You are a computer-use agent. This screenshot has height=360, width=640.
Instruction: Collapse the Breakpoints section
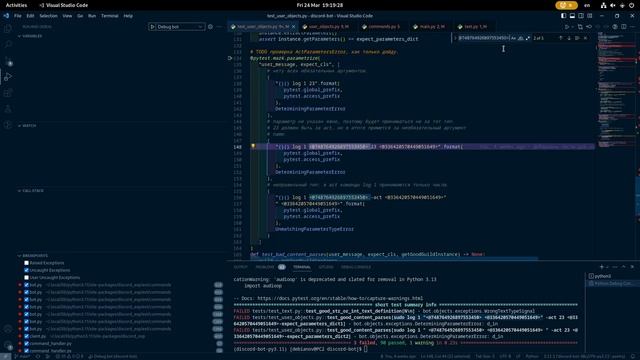(x=33, y=256)
